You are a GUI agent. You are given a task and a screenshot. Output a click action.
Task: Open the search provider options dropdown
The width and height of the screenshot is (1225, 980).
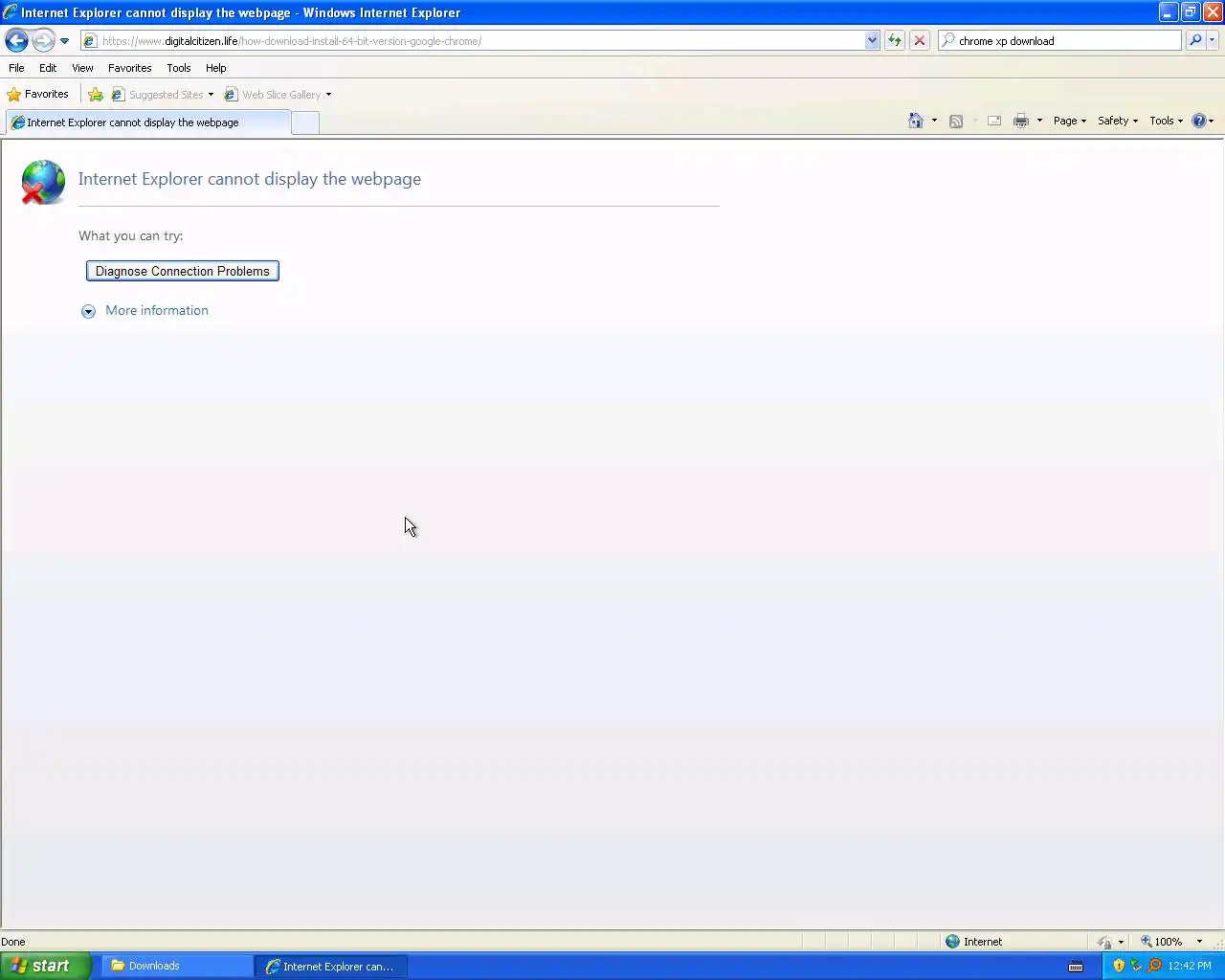pyautogui.click(x=1213, y=40)
